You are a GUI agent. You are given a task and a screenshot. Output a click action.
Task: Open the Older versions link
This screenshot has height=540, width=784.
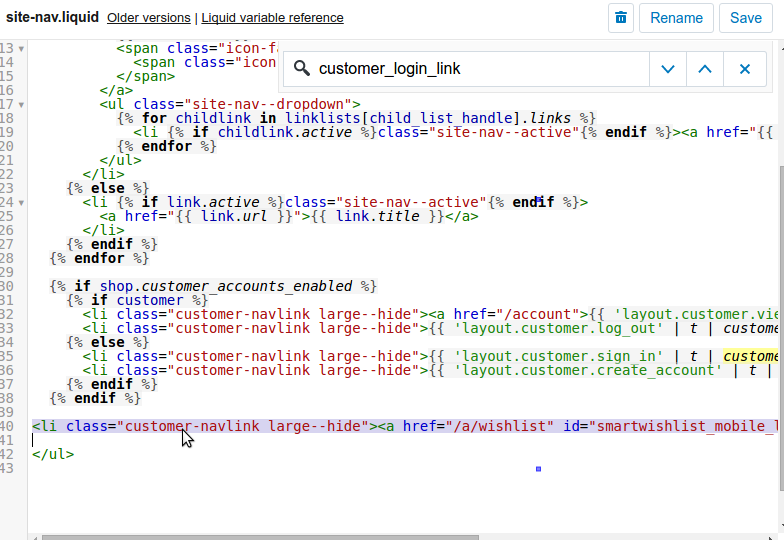coord(148,18)
